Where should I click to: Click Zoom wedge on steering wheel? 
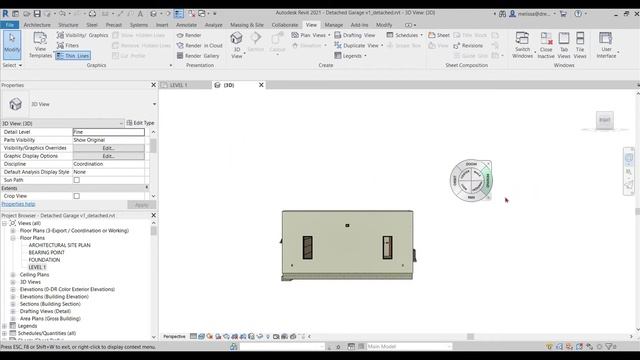pyautogui.click(x=471, y=164)
